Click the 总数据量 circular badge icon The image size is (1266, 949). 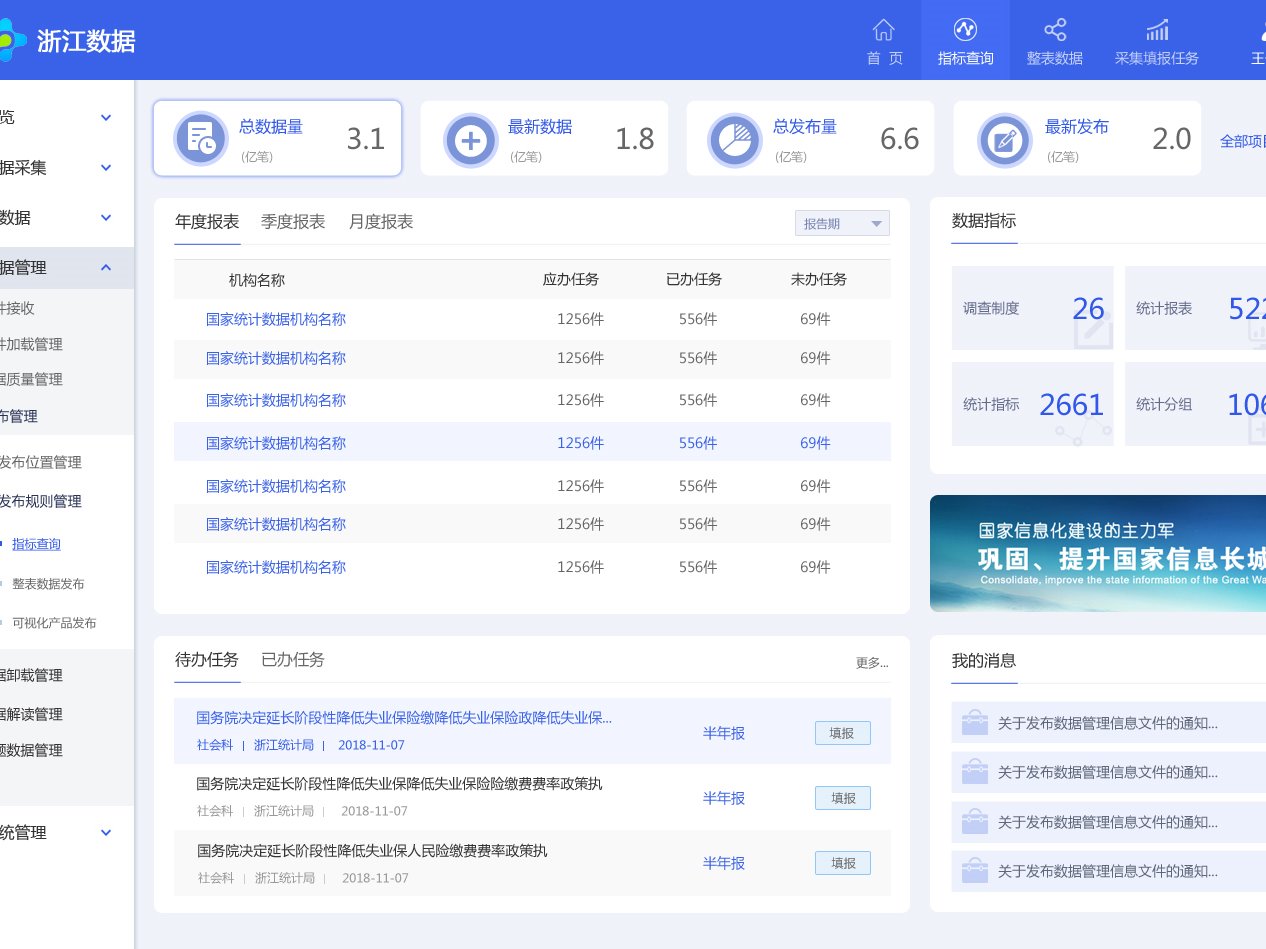click(x=200, y=139)
